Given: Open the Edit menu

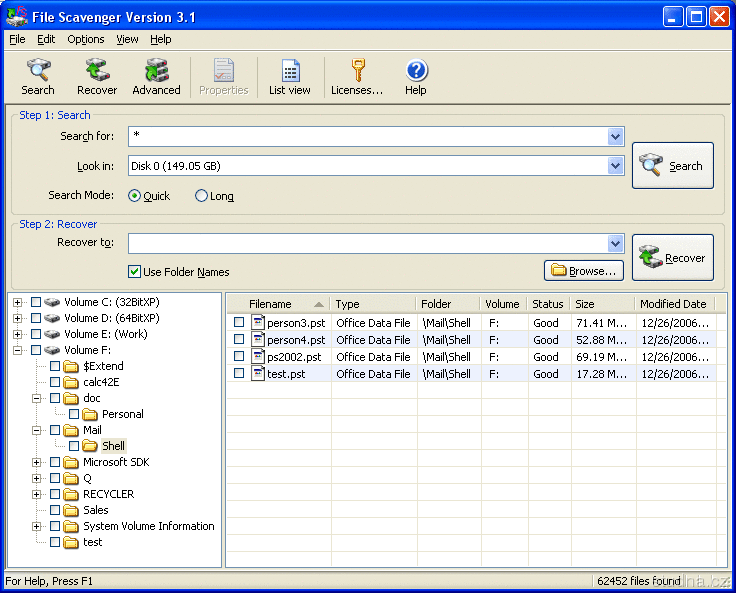Looking at the screenshot, I should (x=46, y=40).
